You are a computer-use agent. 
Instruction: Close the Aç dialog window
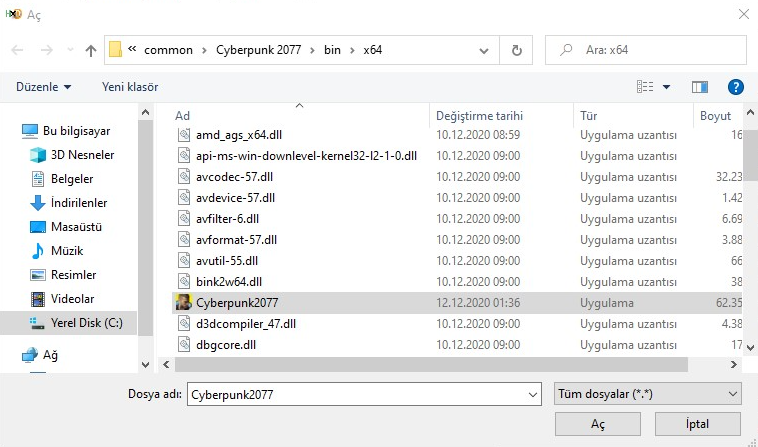[x=744, y=14]
